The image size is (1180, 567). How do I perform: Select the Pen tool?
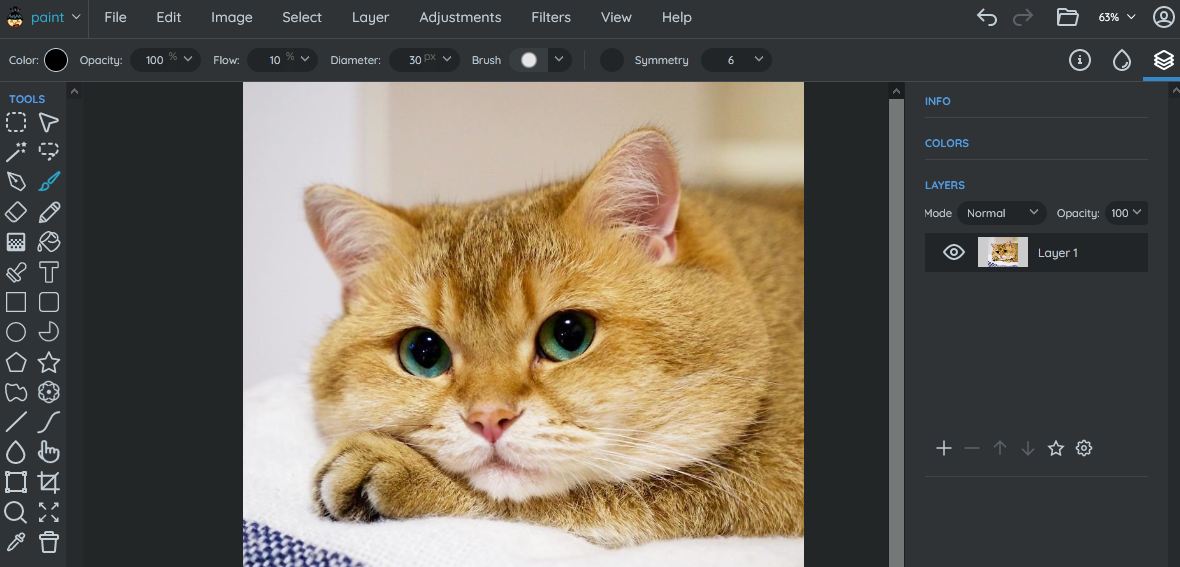16,182
